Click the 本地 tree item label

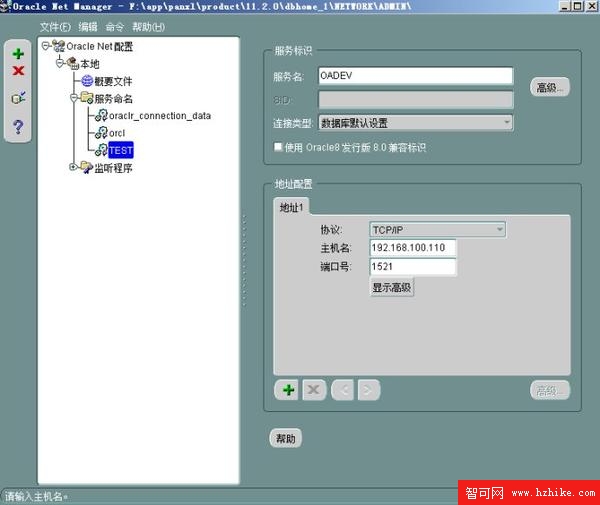pos(90,64)
